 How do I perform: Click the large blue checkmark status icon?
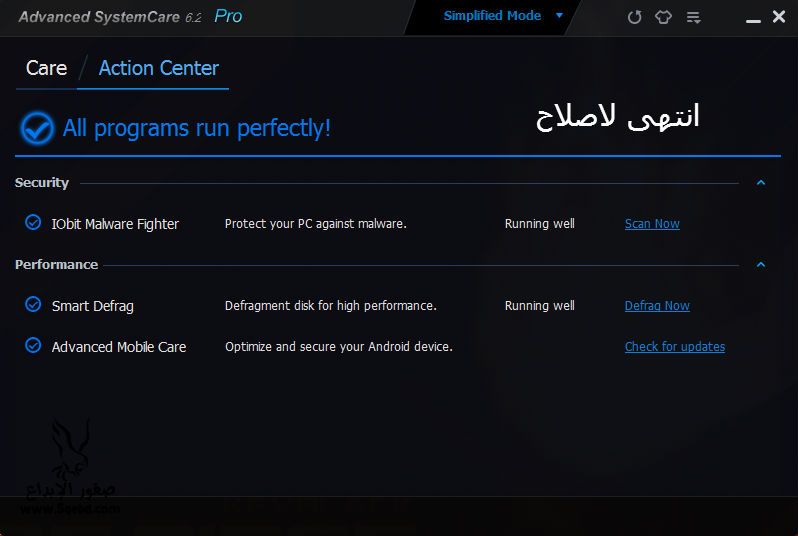(x=37, y=128)
